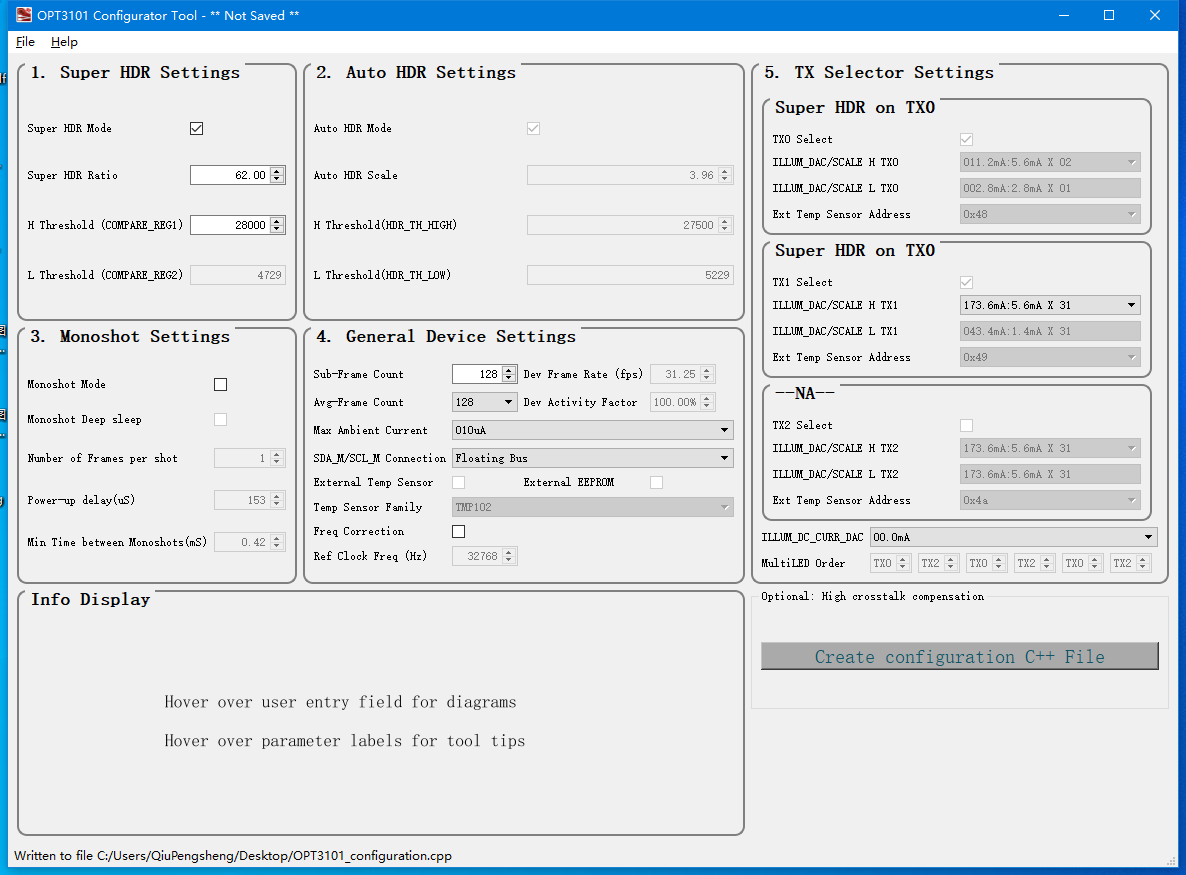Open the 0x4a Ext Temp Sensor Address dropdown
The width and height of the screenshot is (1186, 875).
(1050, 500)
